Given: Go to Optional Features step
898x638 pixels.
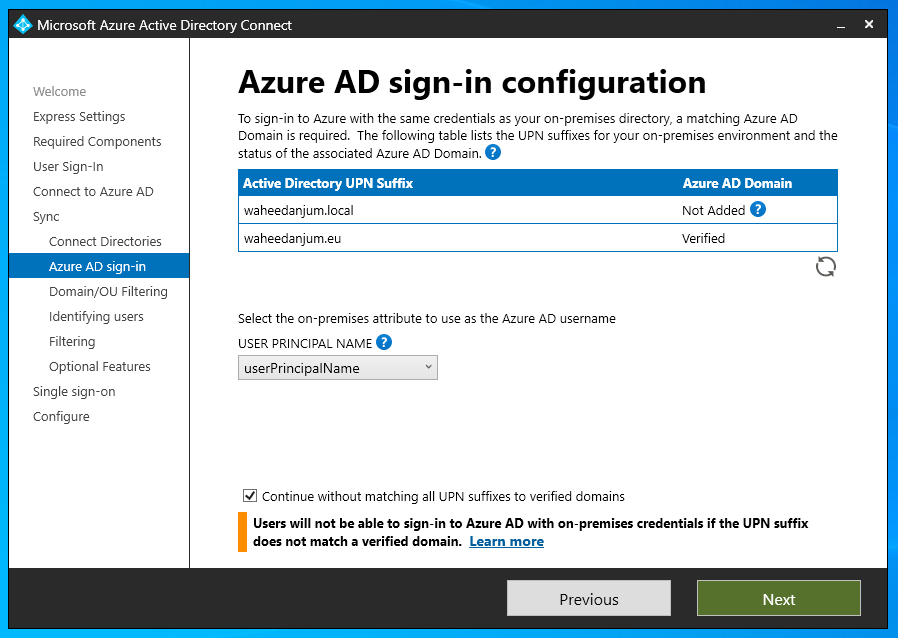Looking at the screenshot, I should (100, 367).
